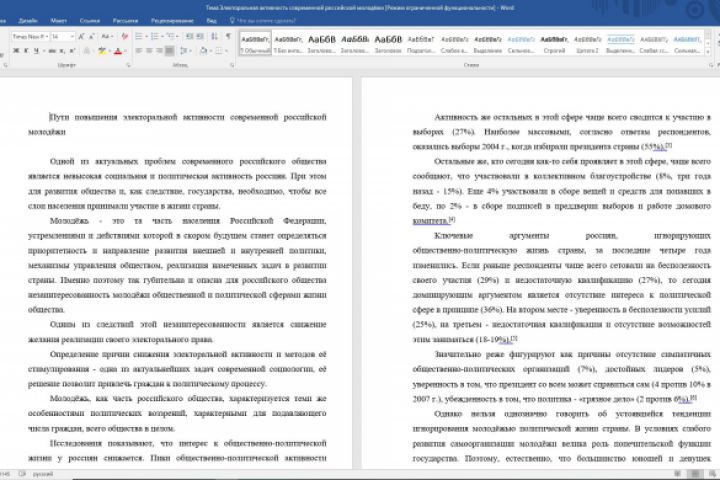This screenshot has width=720, height=480.
Task: Sort paragraph text icon
Action: coord(214,36)
